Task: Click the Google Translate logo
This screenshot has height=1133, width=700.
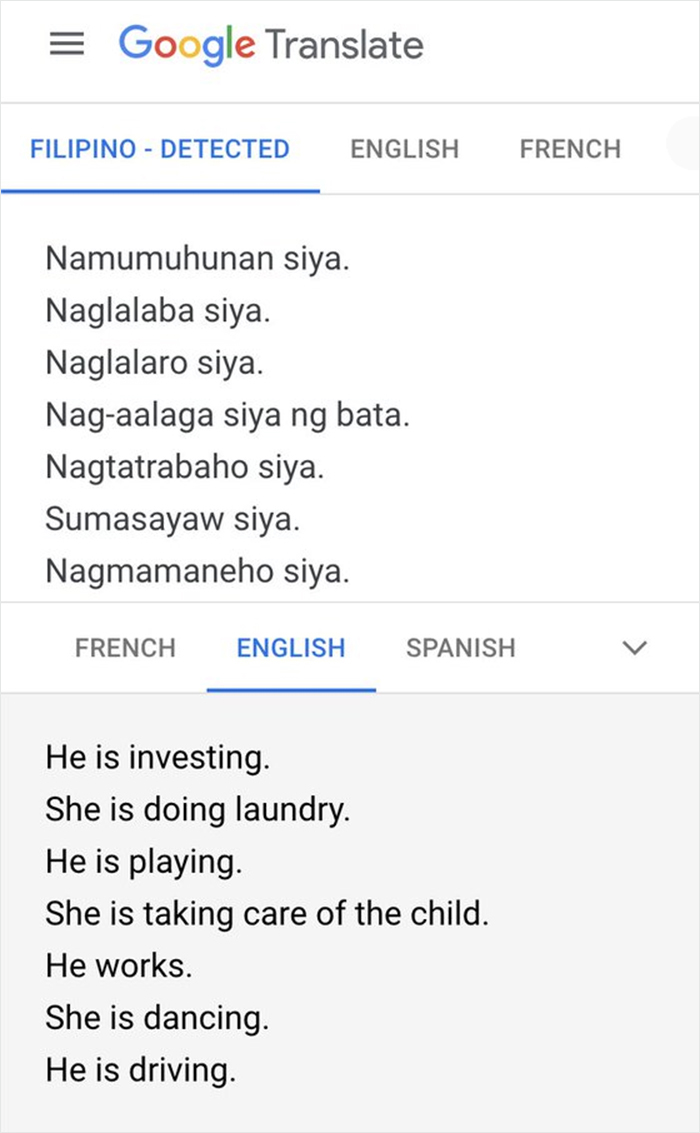Action: pyautogui.click(x=270, y=44)
